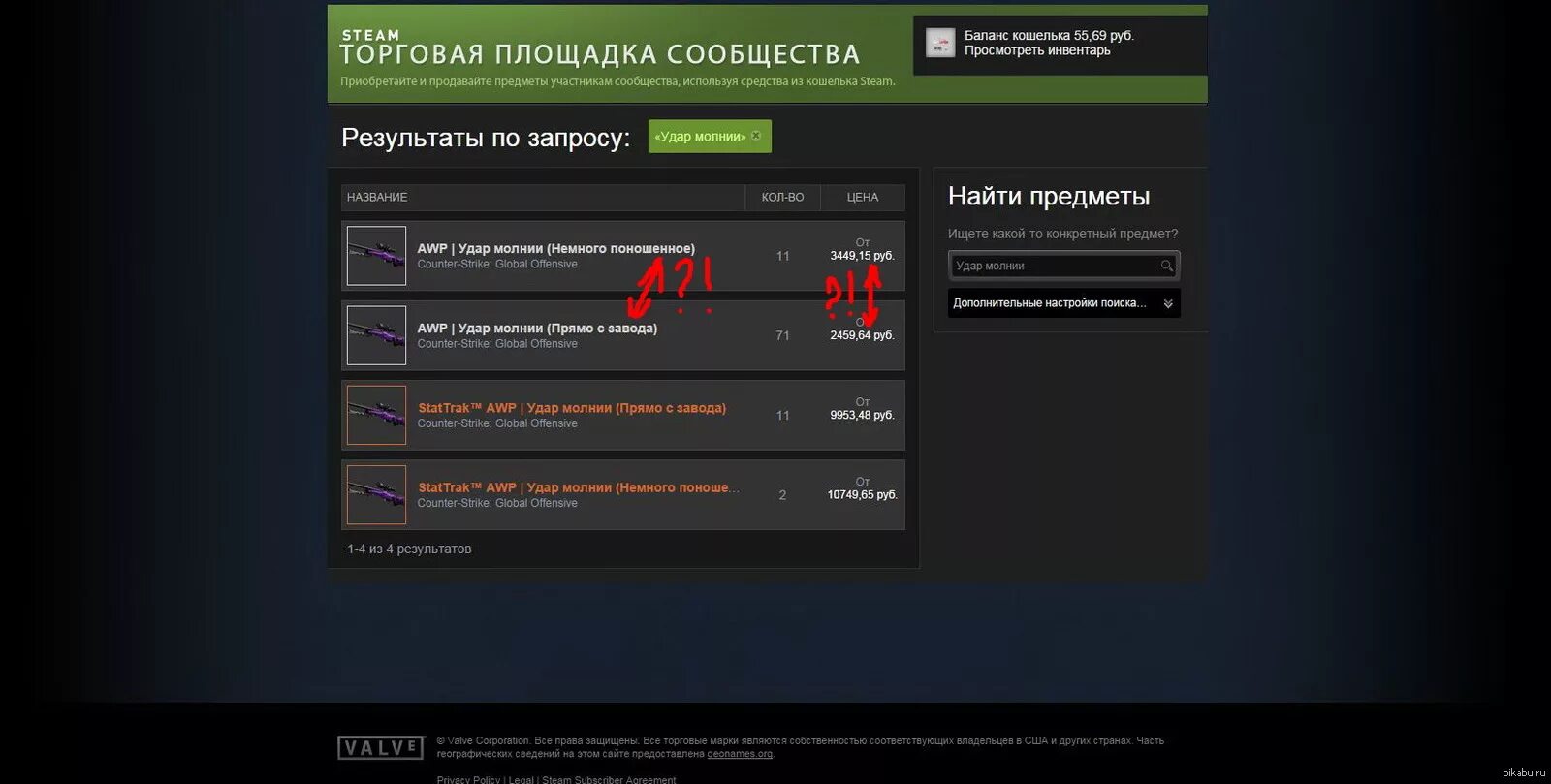This screenshot has height=784, width=1551.
Task: Focus the Удар молнии search field
Action: coord(1063,266)
